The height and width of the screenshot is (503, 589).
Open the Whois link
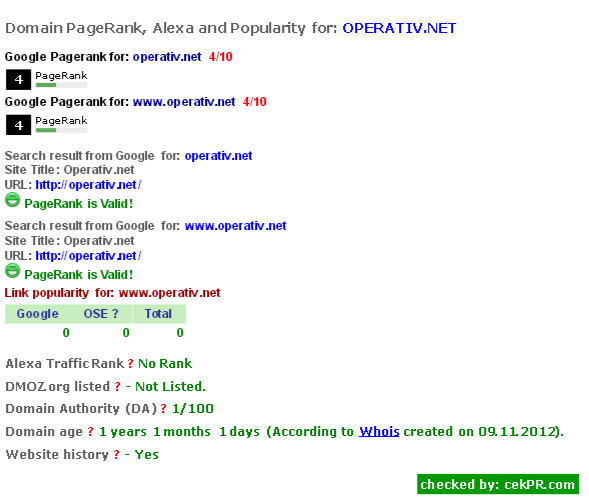[379, 432]
